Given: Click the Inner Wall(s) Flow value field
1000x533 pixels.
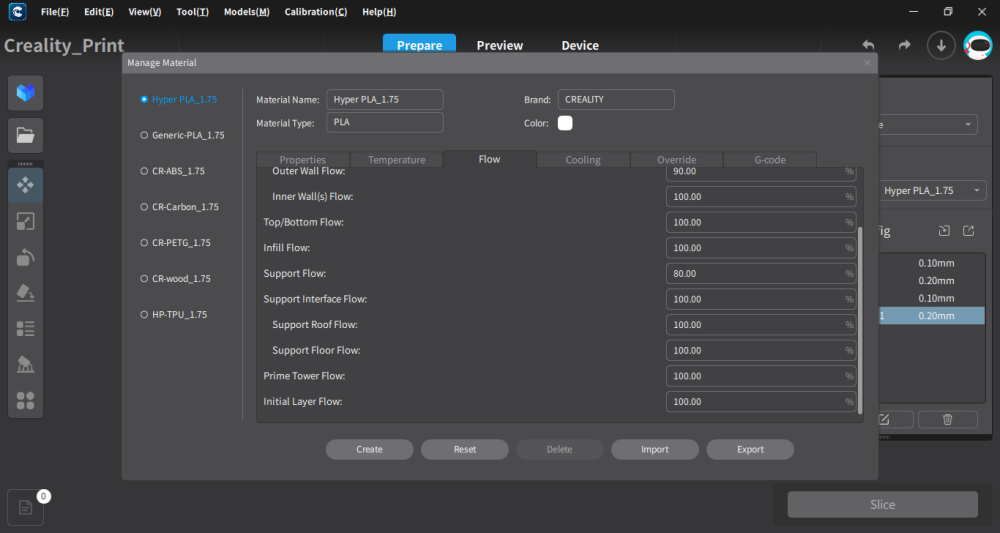Looking at the screenshot, I should click(x=761, y=197).
